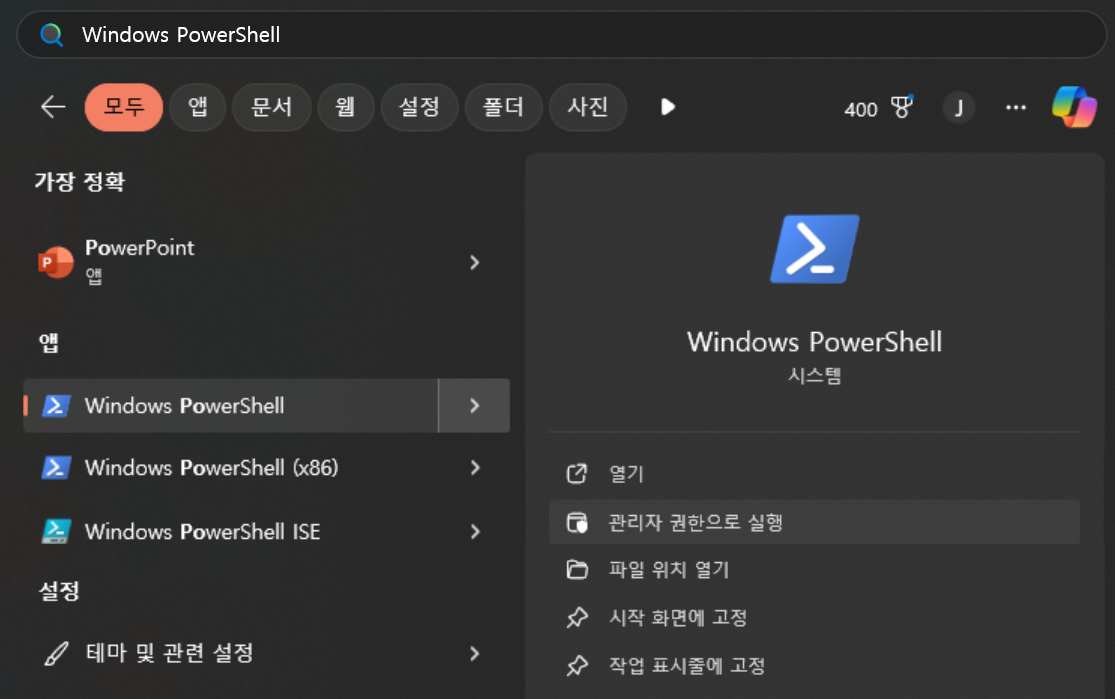The image size is (1115, 699).
Task: Expand the 테마 및 관련 설정 chevron
Action: click(x=474, y=653)
